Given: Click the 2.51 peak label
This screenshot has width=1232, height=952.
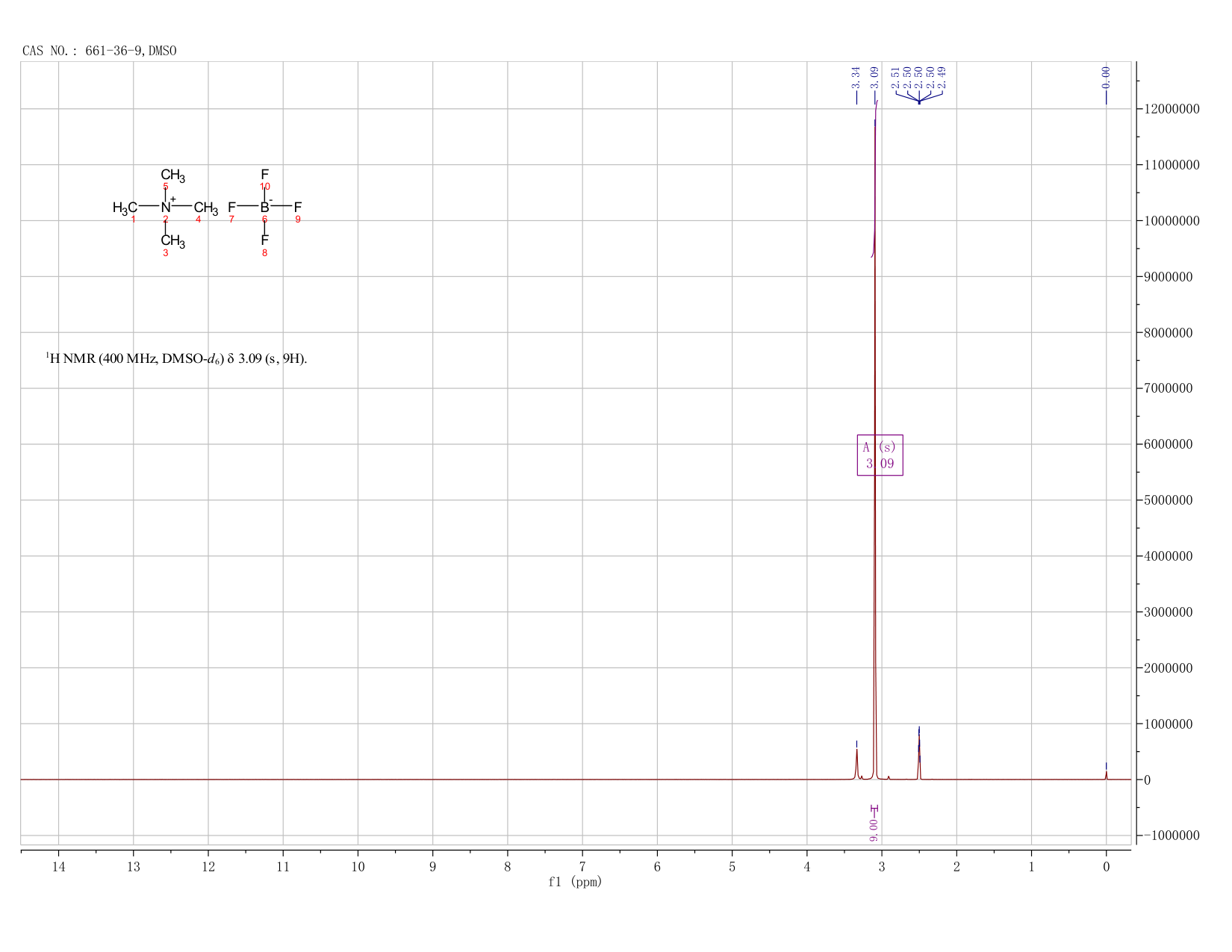Looking at the screenshot, I should (895, 77).
